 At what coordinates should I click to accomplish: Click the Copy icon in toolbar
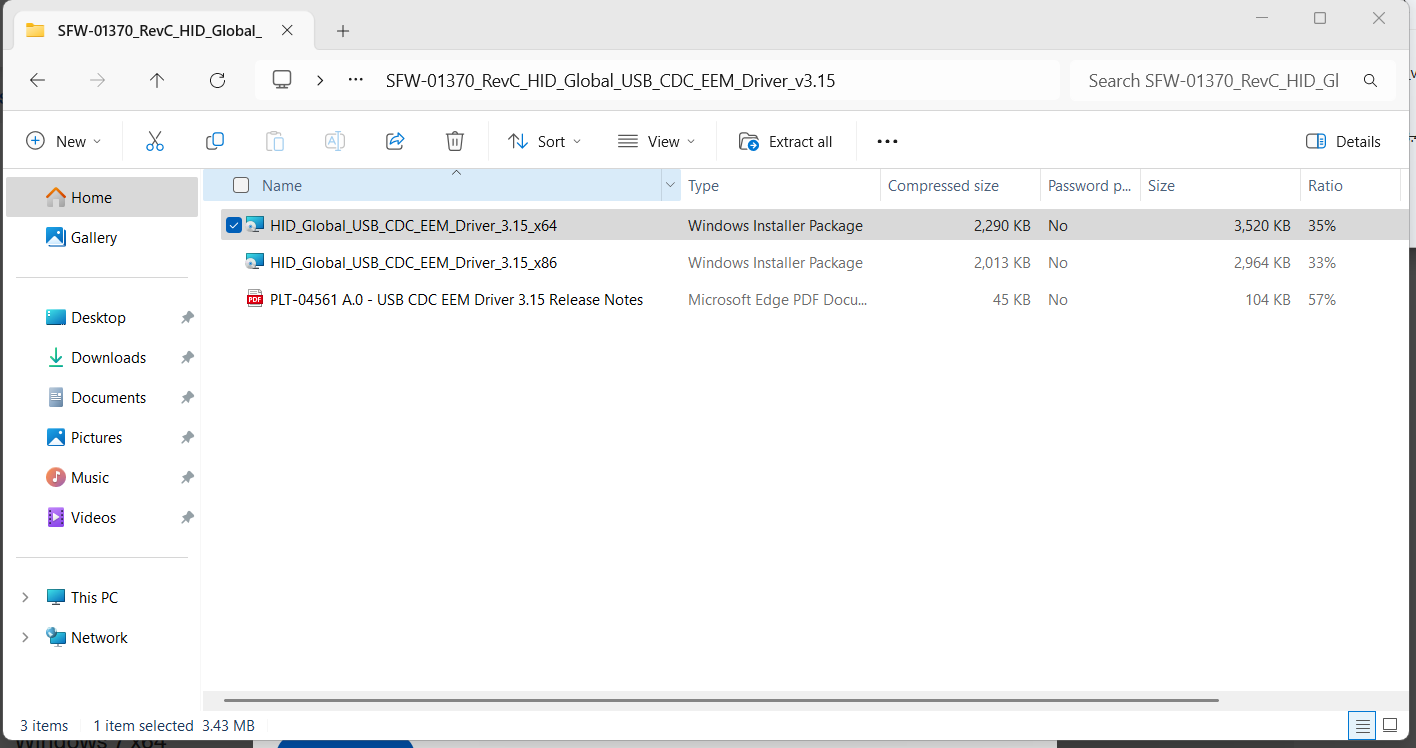pos(214,141)
